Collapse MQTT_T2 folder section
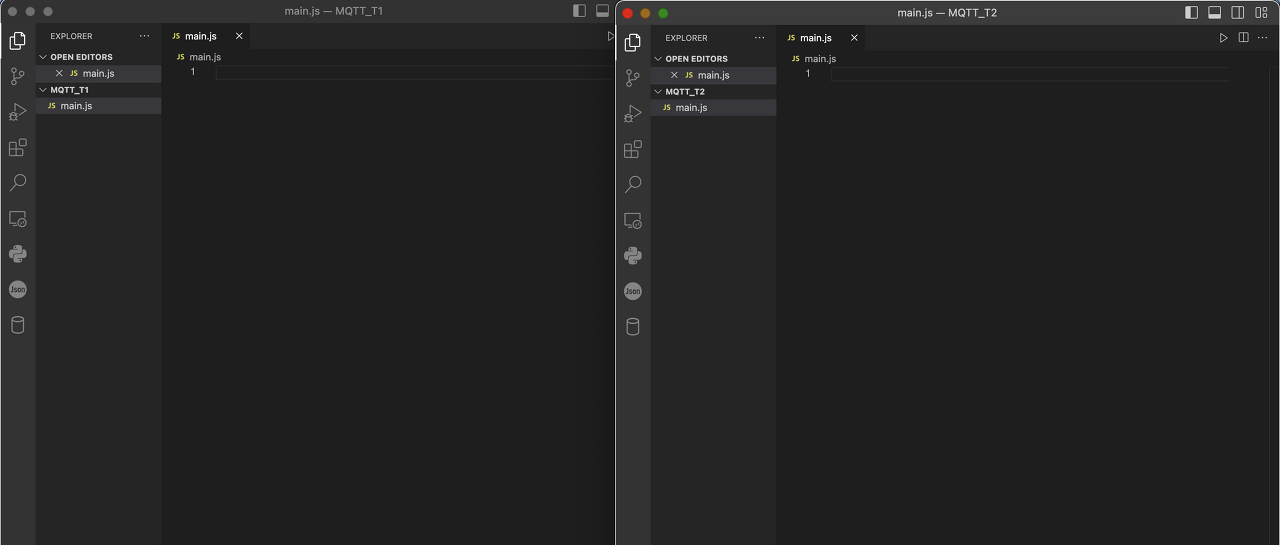Screen dimensions: 1280x545 (713, 91)
